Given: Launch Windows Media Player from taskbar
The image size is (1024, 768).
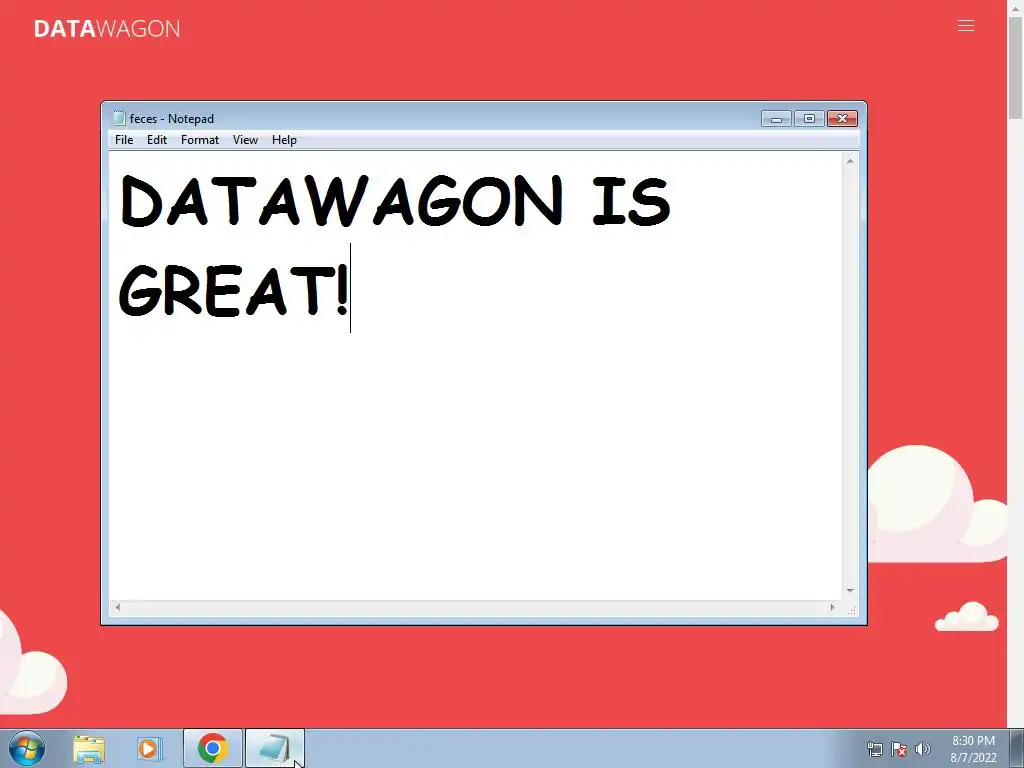Looking at the screenshot, I should (149, 749).
